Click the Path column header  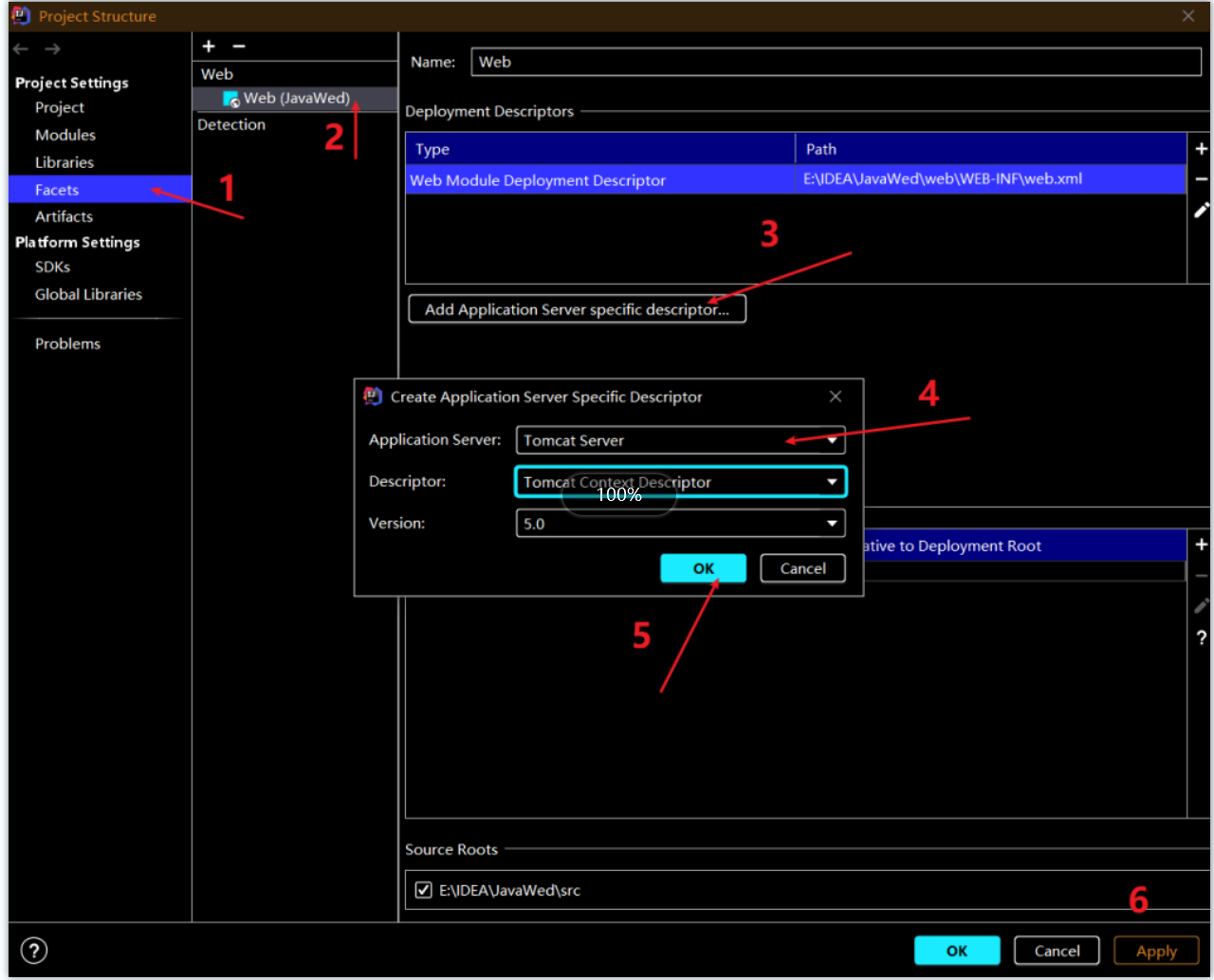(x=991, y=149)
